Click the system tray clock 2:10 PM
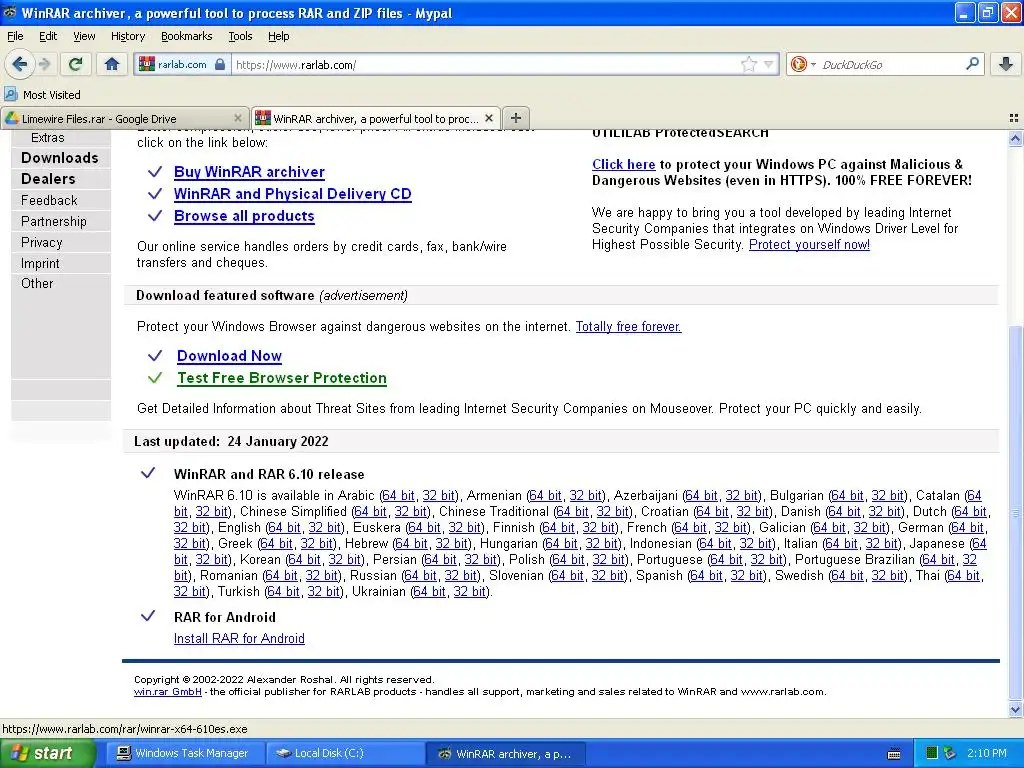This screenshot has width=1024, height=768. coord(986,753)
